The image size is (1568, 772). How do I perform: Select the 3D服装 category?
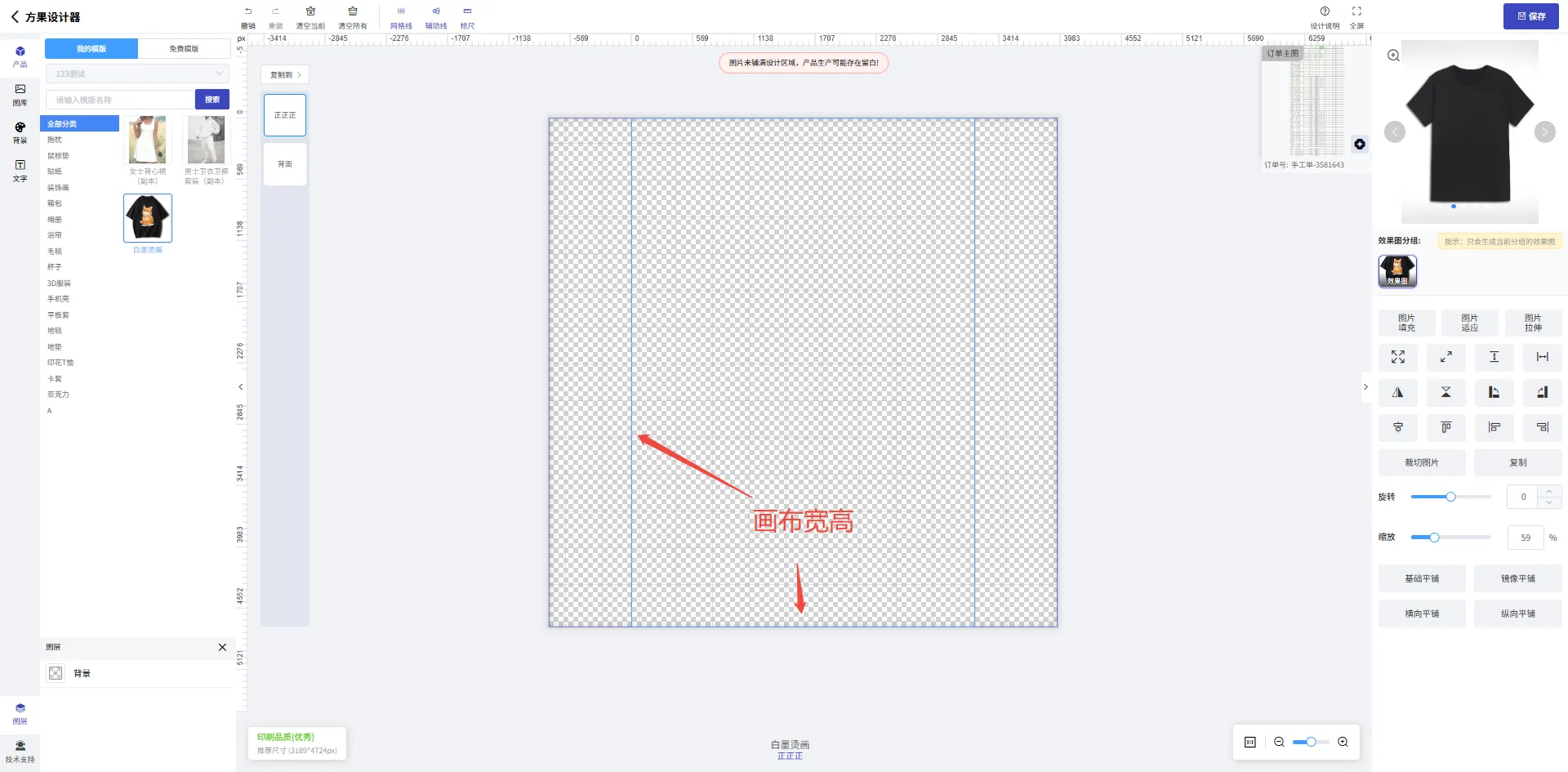(x=59, y=283)
